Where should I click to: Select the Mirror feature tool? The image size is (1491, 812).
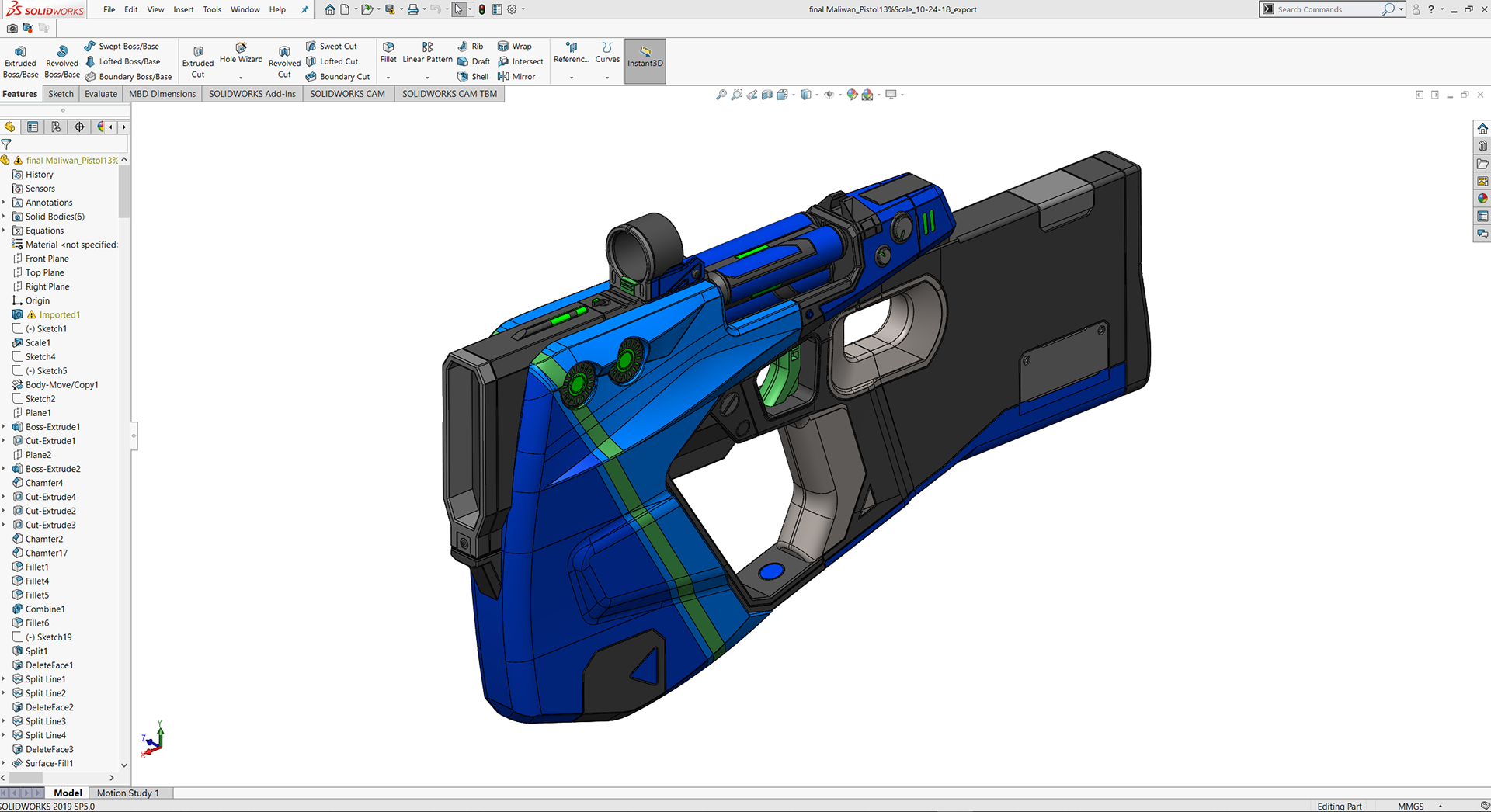coord(516,77)
